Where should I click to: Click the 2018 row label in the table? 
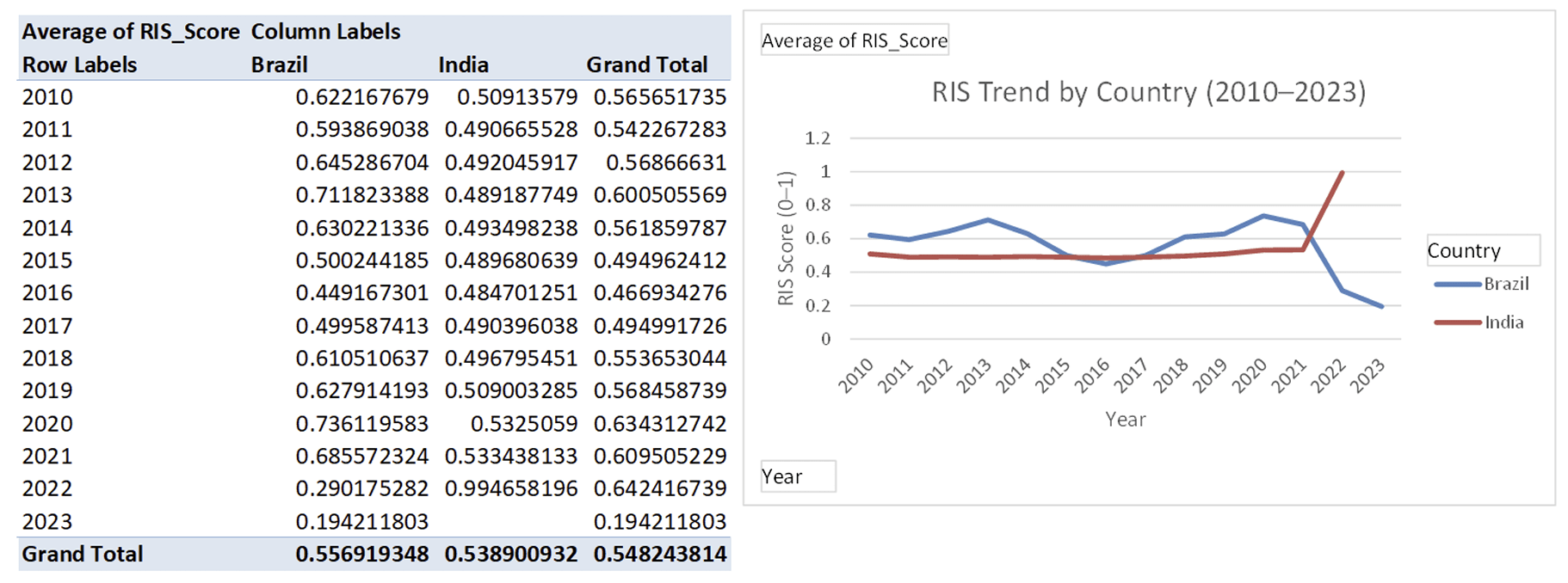[x=47, y=359]
